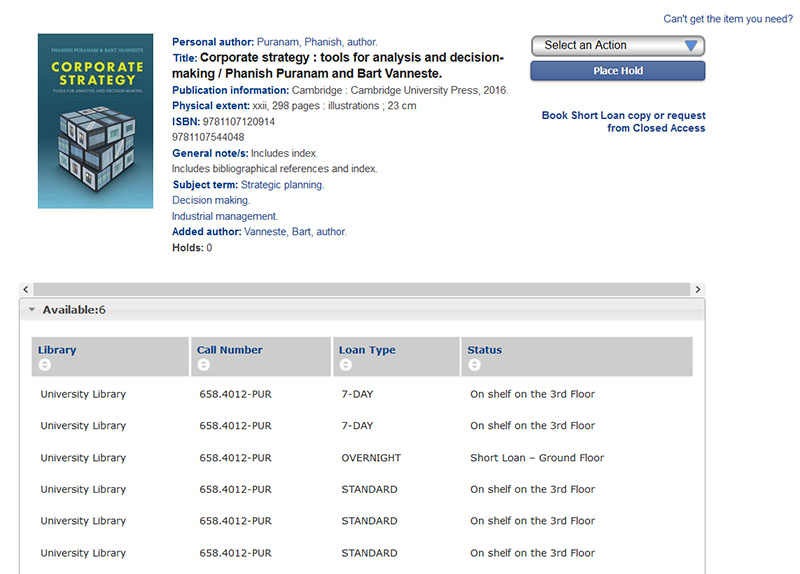Click the Holds: 0 text
Screen dimensions: 800x574
192,247
